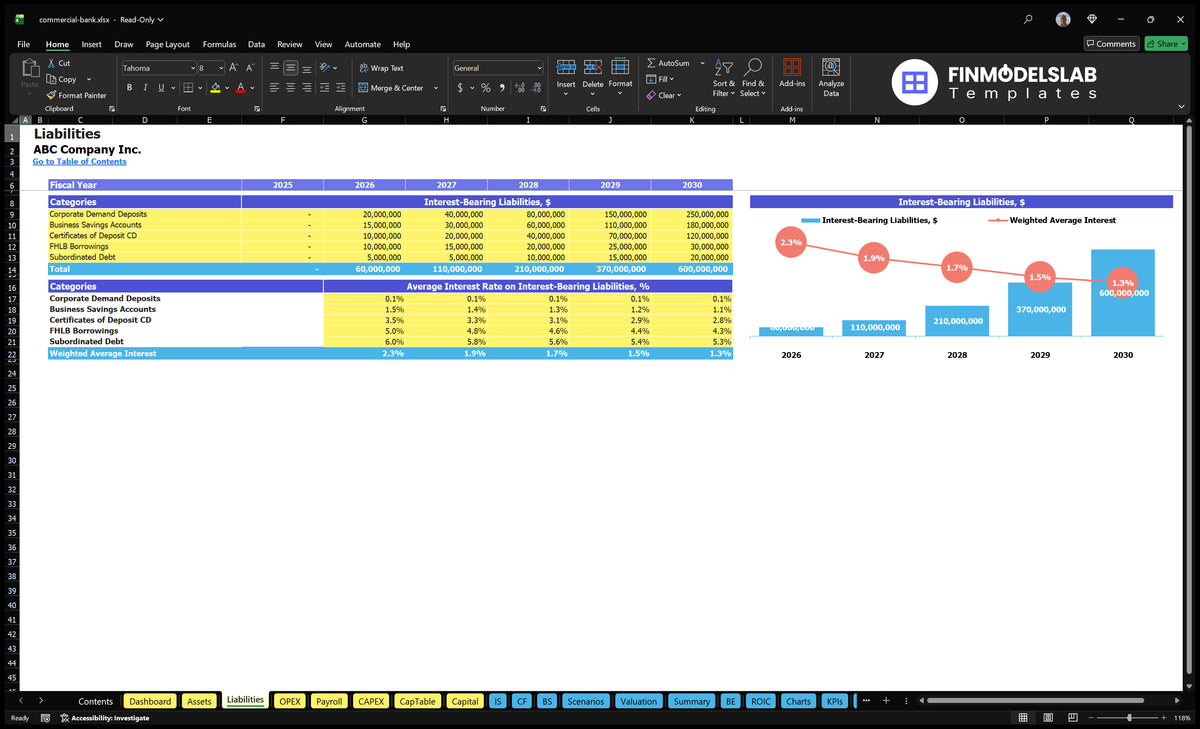Launch Analyze Data
This screenshot has height=729, width=1200.
pos(831,76)
